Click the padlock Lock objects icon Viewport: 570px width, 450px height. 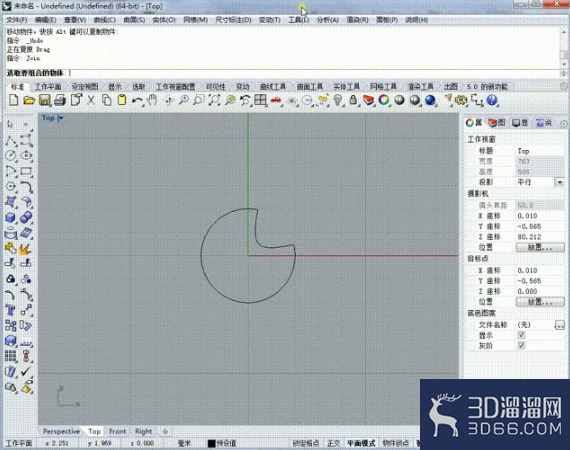[353, 100]
